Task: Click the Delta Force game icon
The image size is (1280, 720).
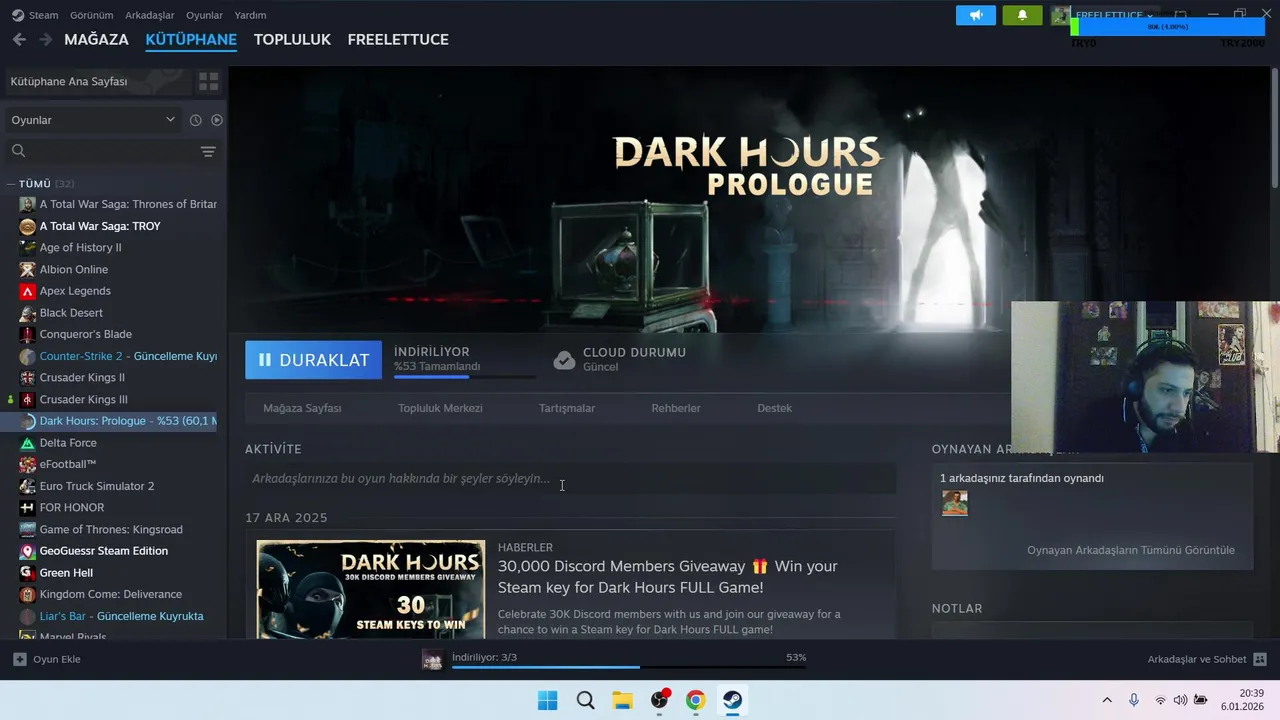Action: (28, 443)
